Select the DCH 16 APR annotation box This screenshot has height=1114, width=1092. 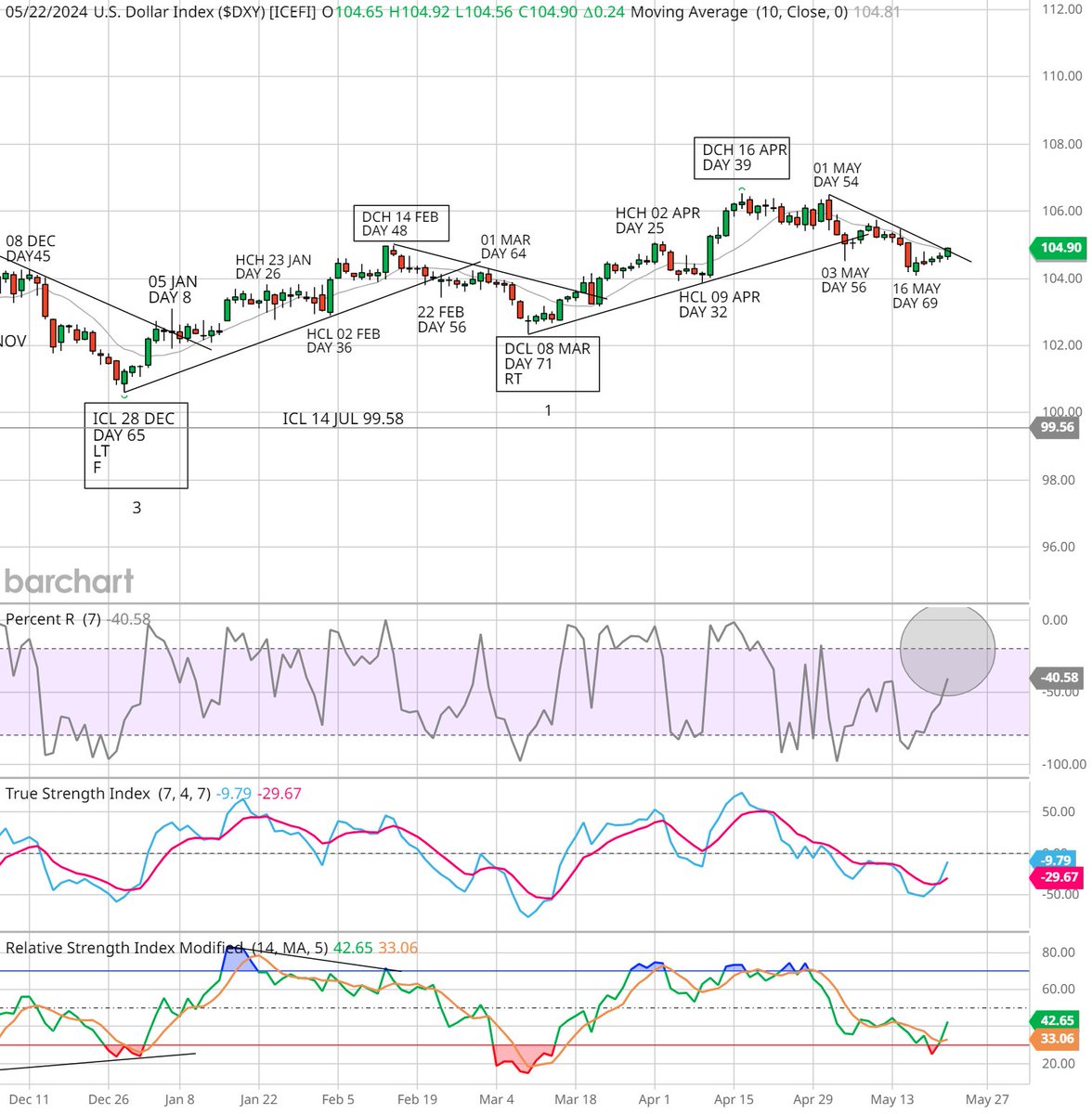pos(742,156)
